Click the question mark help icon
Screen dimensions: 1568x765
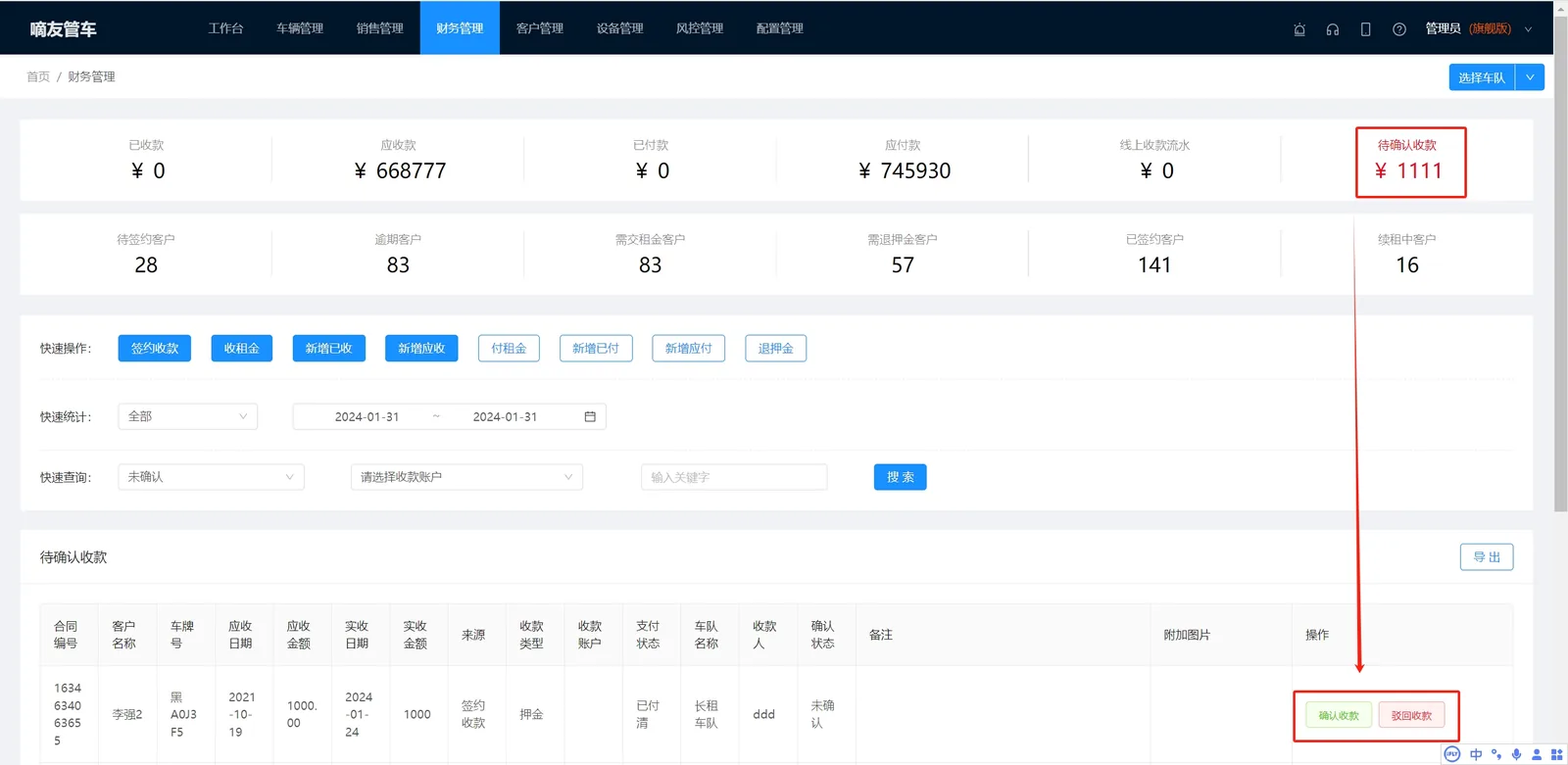click(x=1399, y=29)
